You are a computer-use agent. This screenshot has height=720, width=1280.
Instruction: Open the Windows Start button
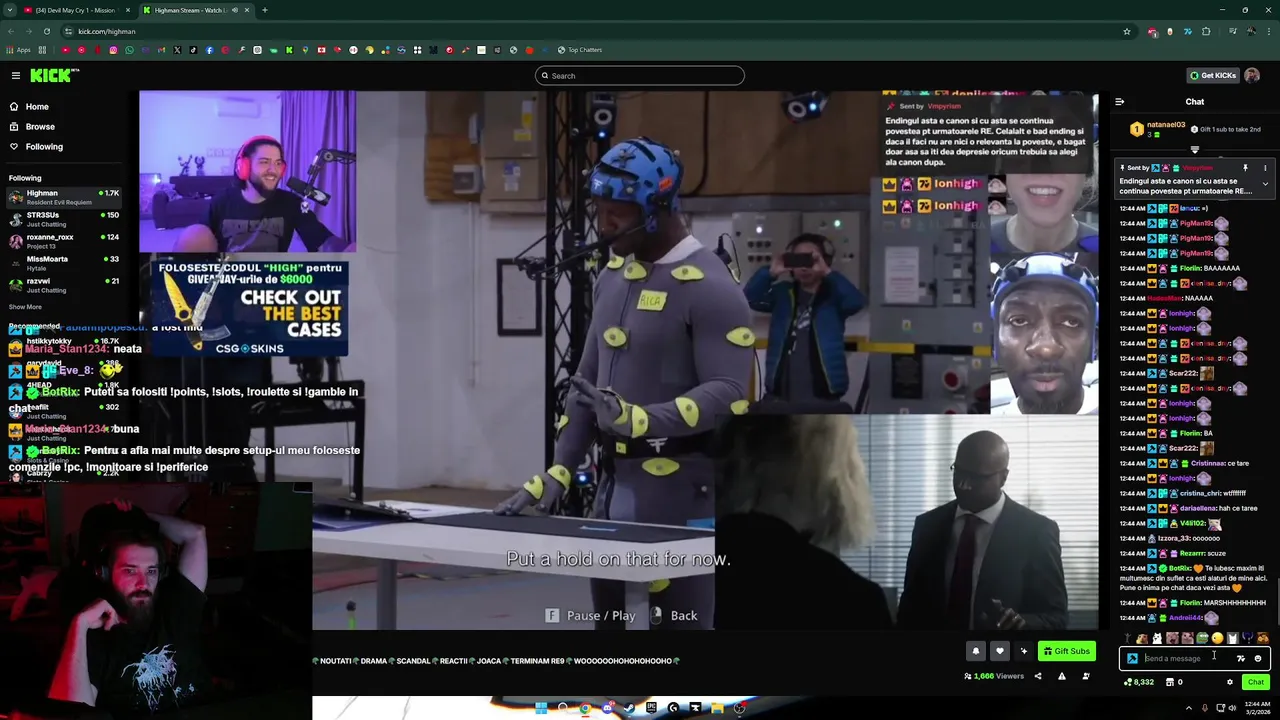click(x=540, y=708)
